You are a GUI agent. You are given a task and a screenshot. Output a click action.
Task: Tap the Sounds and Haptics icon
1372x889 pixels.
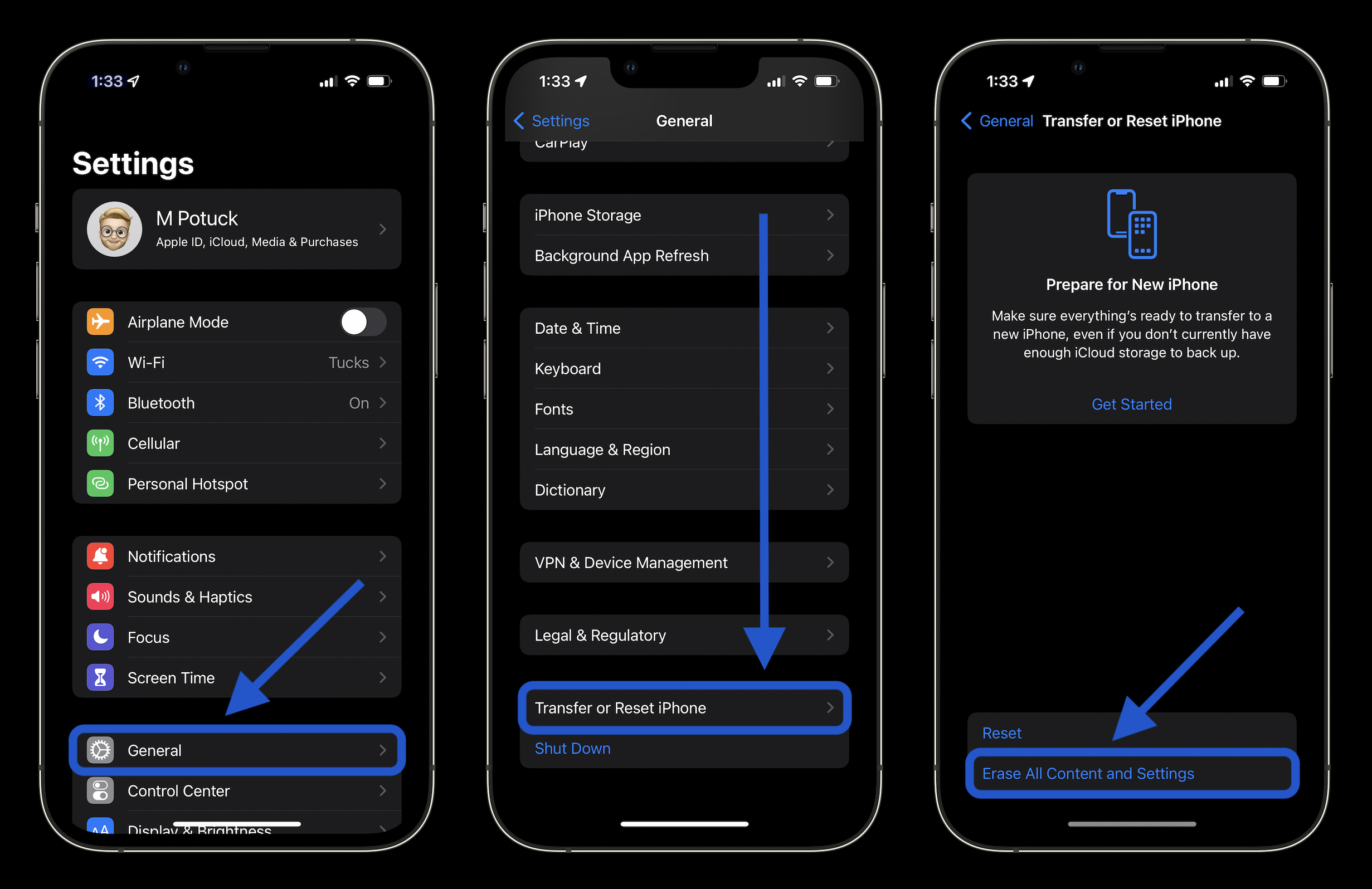pos(100,597)
